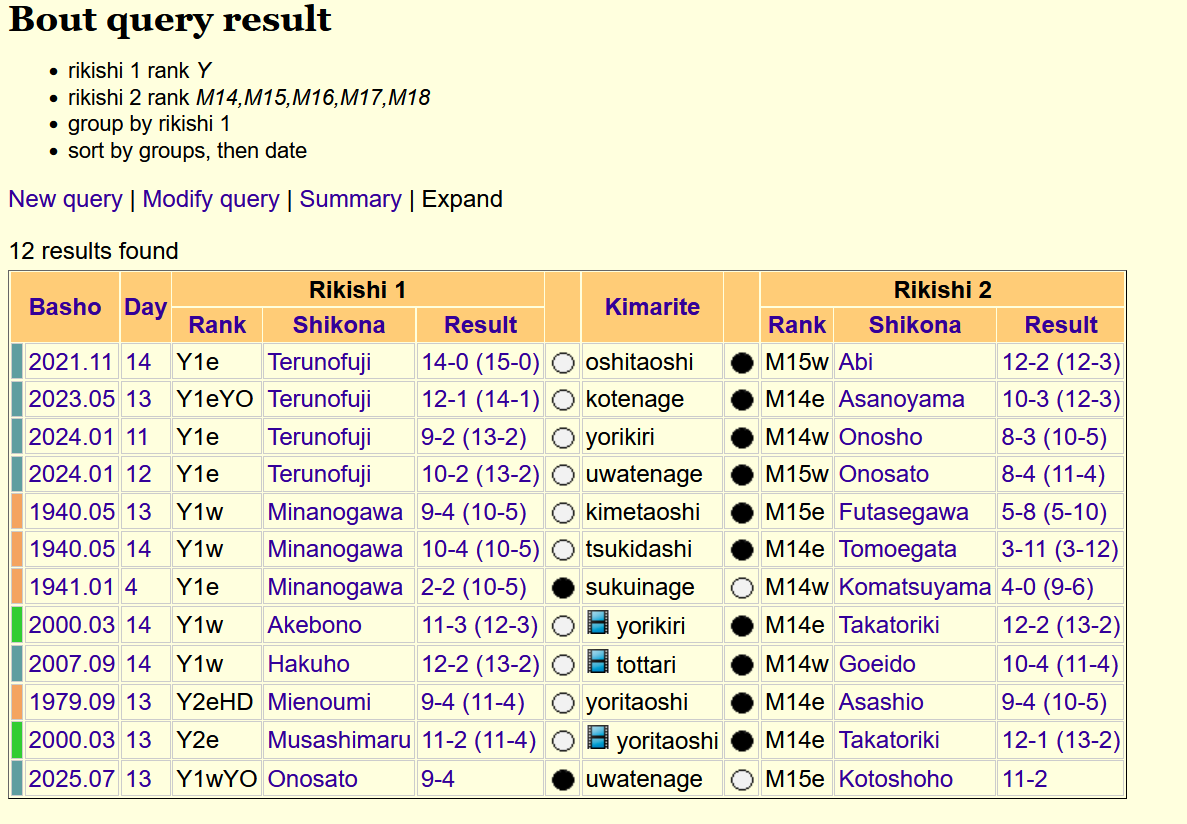Open the Asanoyama rikishi link

901,399
